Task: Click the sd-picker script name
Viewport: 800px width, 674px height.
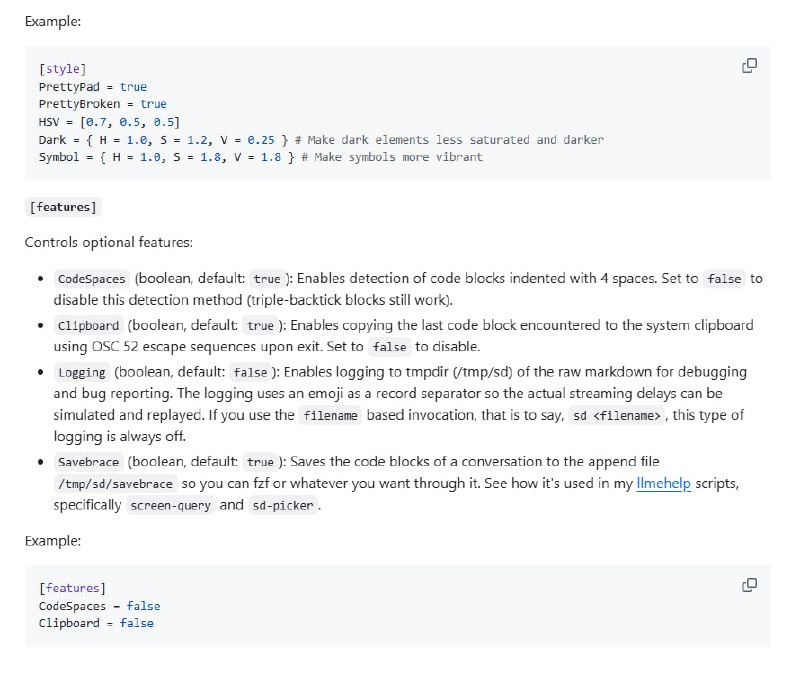Action: [x=283, y=506]
